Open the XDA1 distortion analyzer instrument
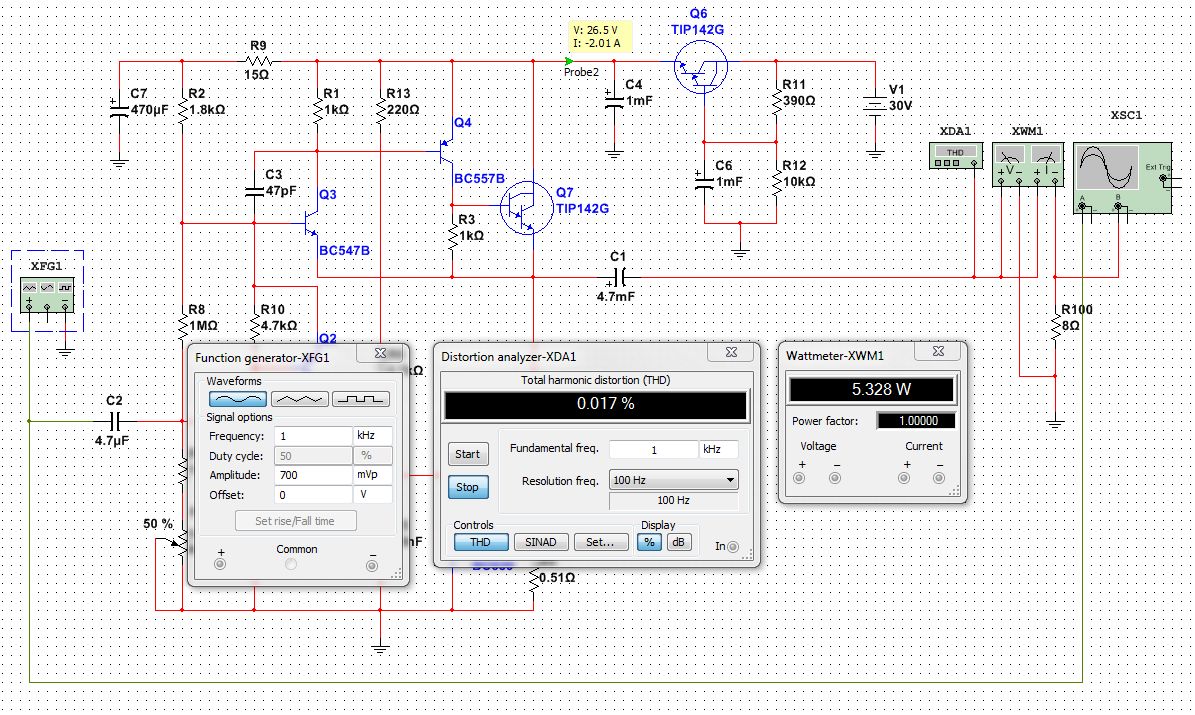 (956, 156)
